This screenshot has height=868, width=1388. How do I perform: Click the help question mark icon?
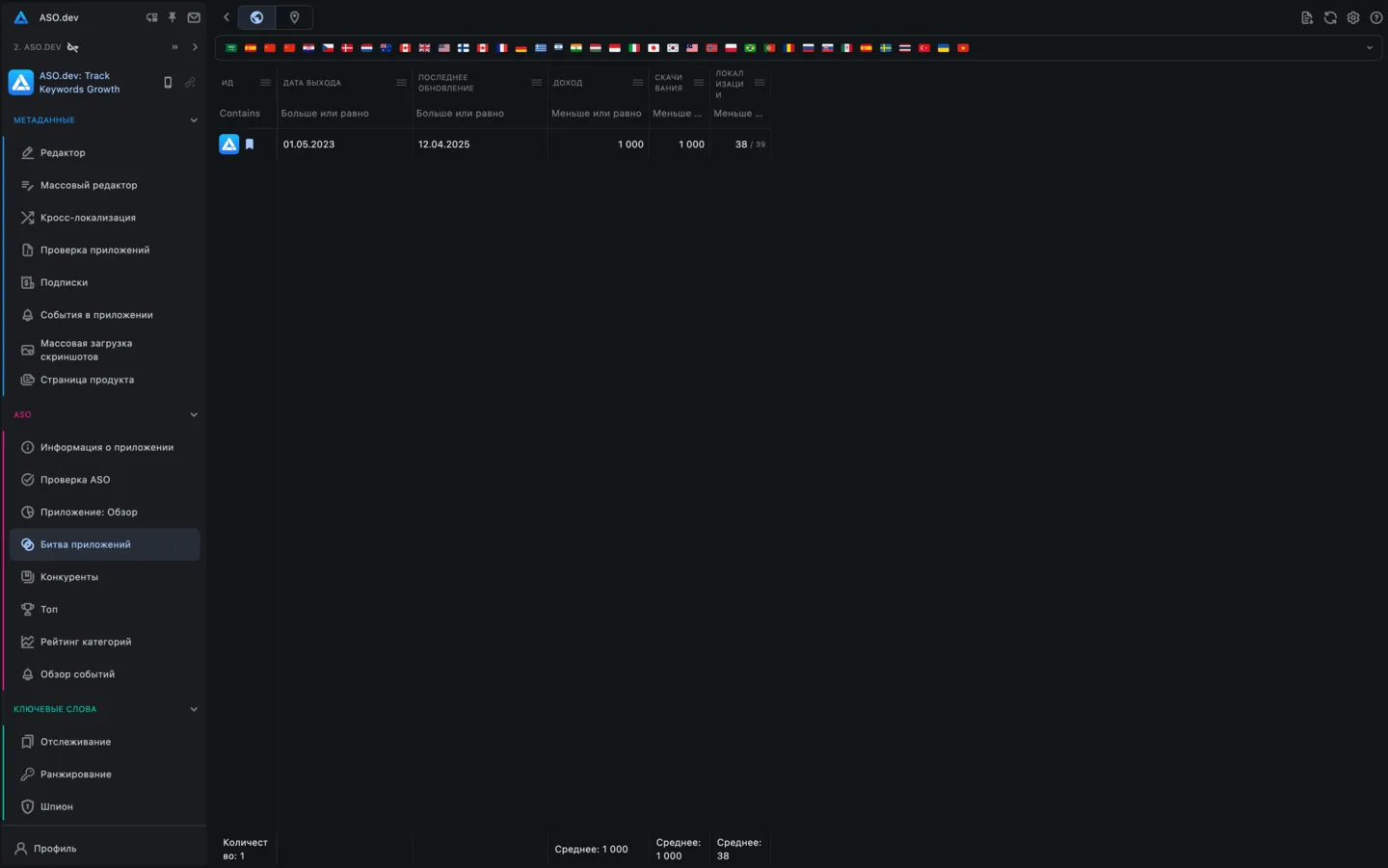1376,17
